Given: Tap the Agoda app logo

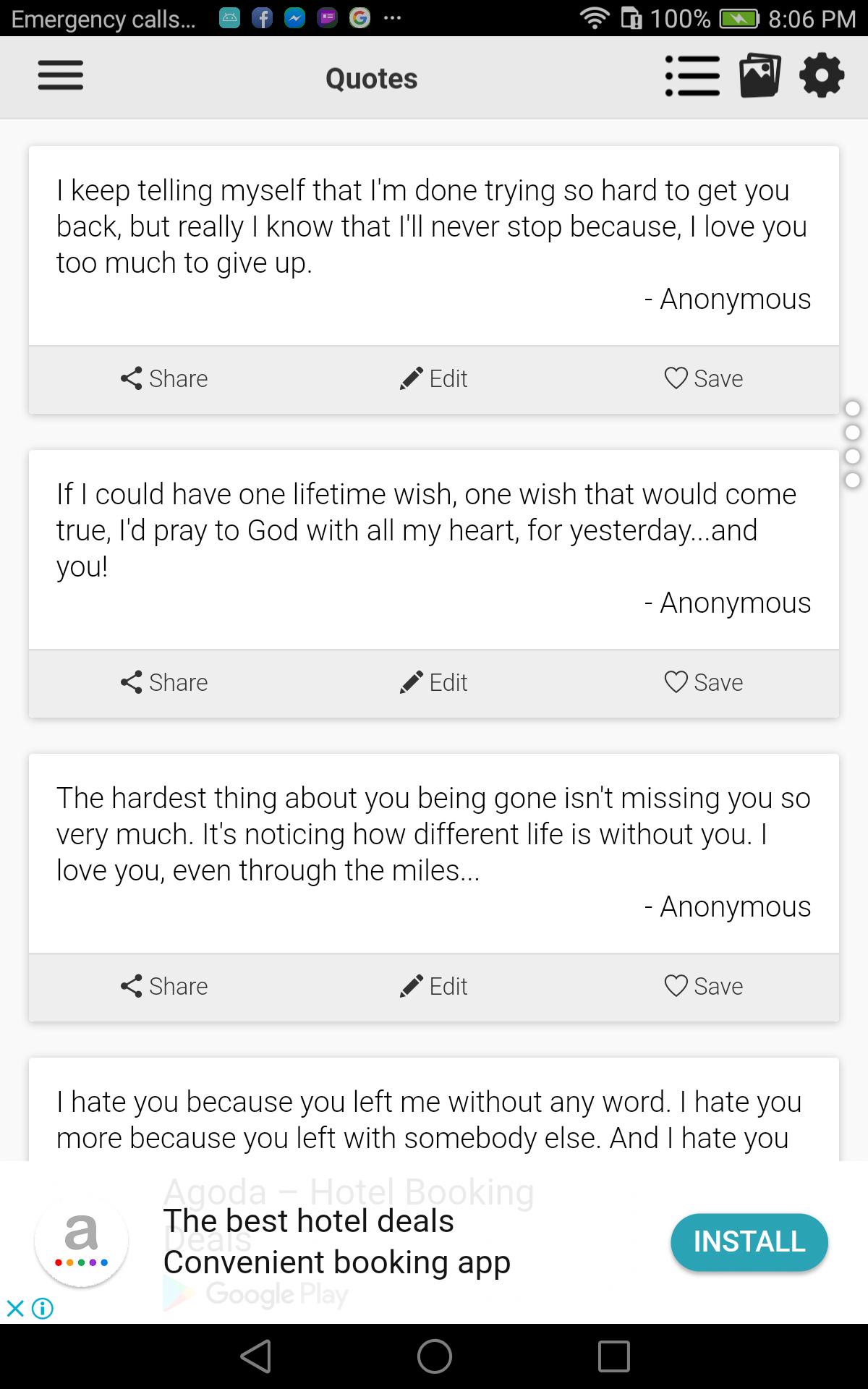Looking at the screenshot, I should pyautogui.click(x=82, y=1240).
